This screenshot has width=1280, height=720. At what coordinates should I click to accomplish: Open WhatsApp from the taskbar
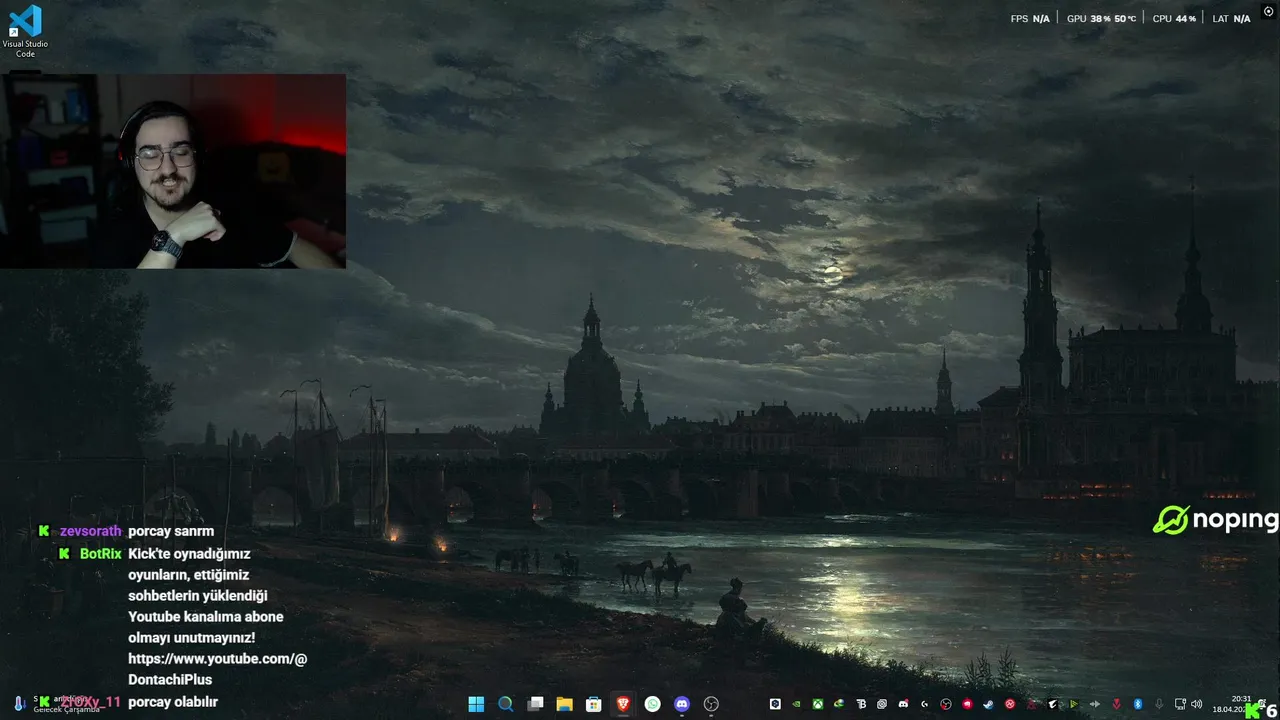(x=653, y=704)
